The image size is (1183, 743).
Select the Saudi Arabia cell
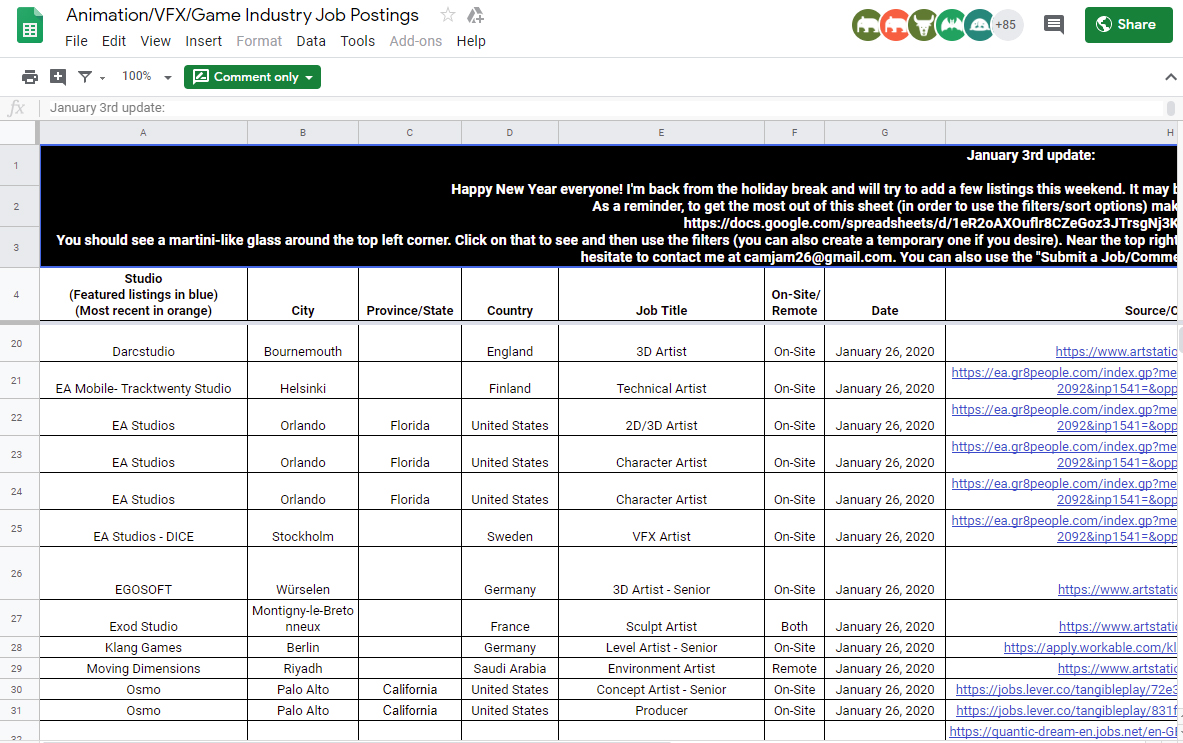(x=510, y=668)
